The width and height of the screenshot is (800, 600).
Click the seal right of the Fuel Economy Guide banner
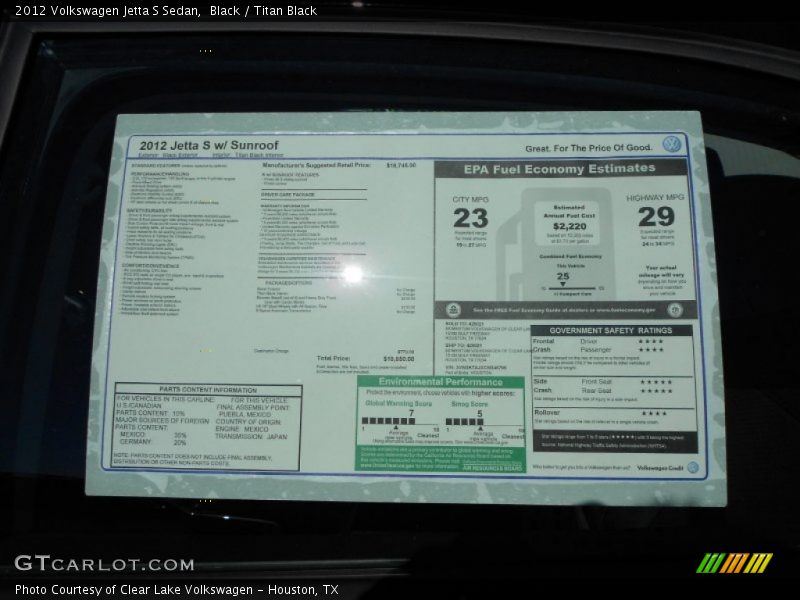tap(675, 309)
